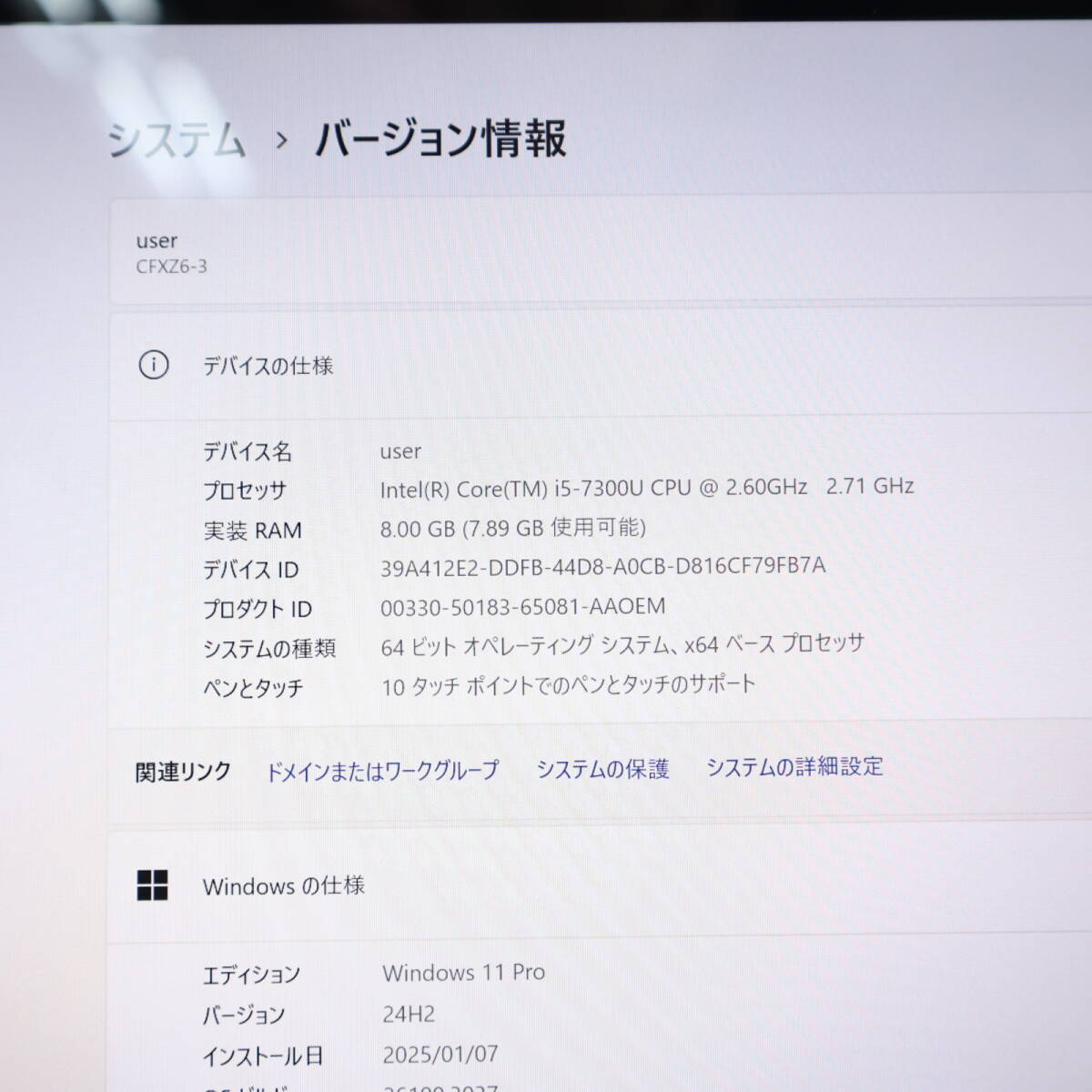Screen dimensions: 1092x1092
Task: Click the バージョン情報 page title
Action: click(x=440, y=138)
